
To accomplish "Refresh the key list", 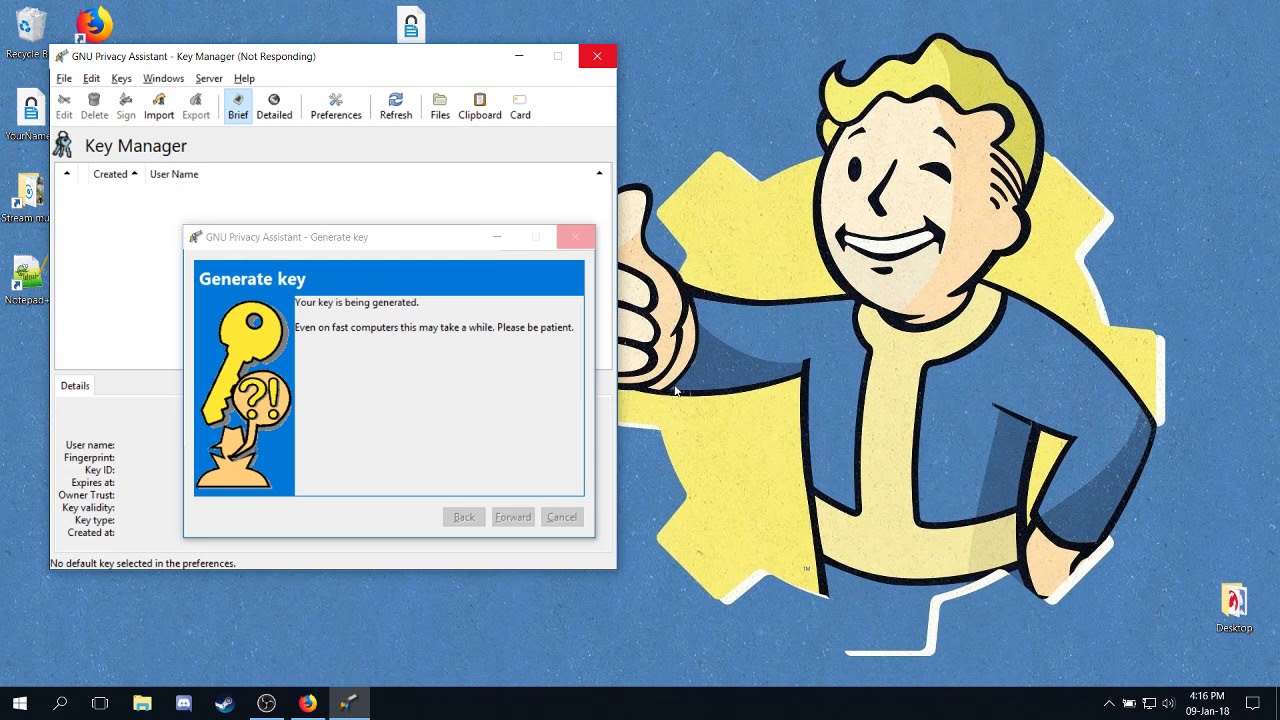I will [396, 106].
